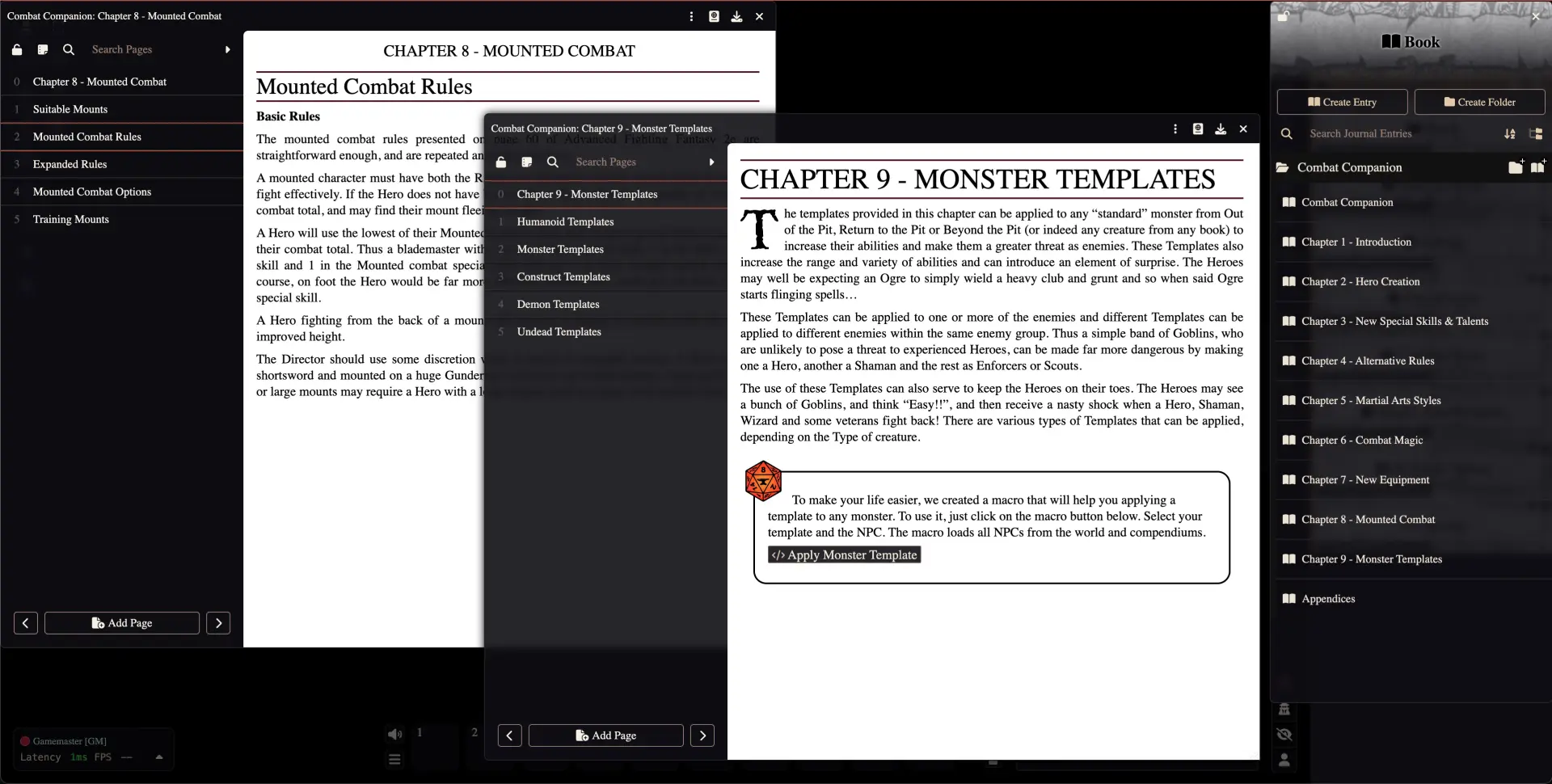Go to next page in Chapter 9 journal

(x=702, y=736)
